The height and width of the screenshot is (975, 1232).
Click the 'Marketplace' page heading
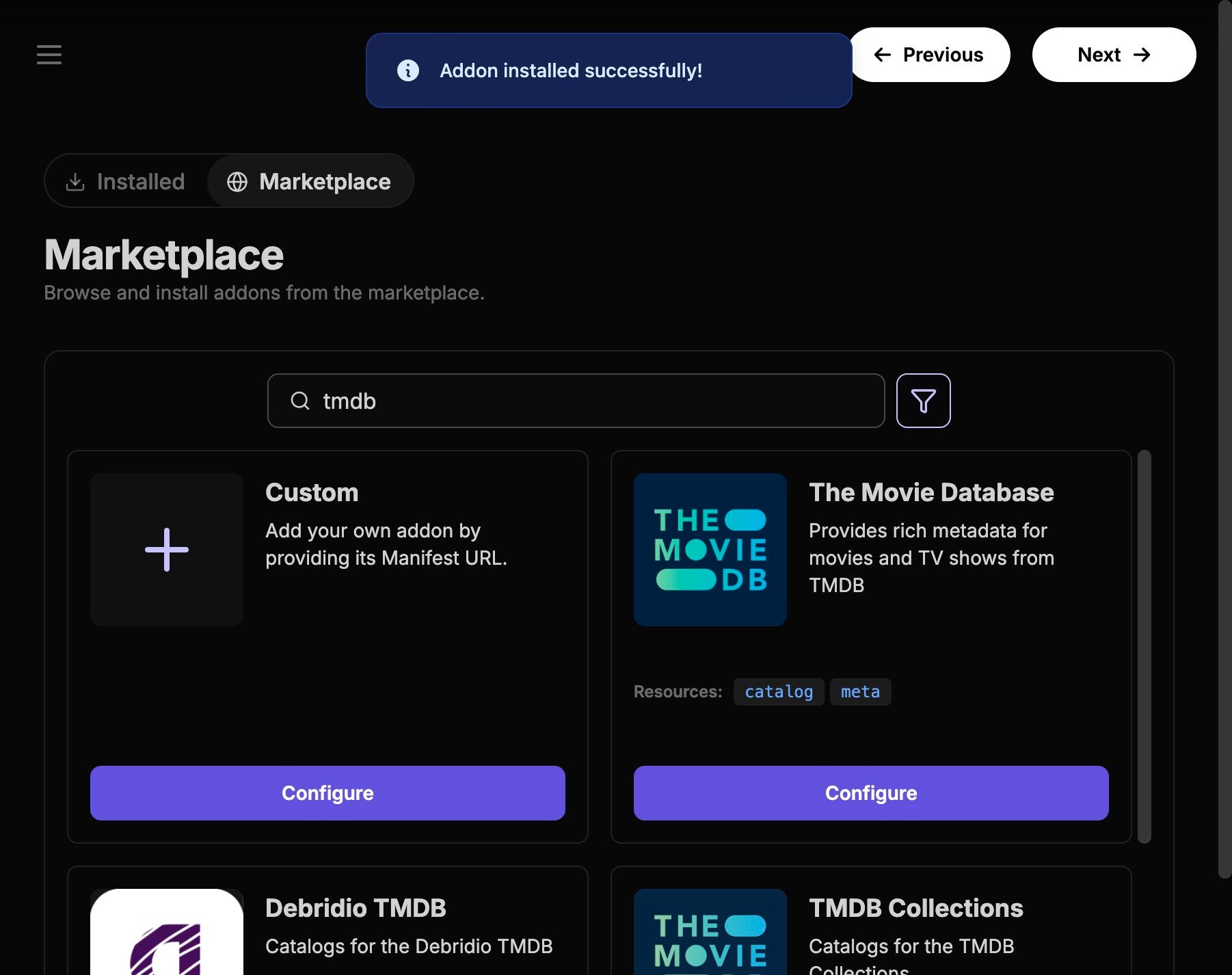pyautogui.click(x=164, y=255)
